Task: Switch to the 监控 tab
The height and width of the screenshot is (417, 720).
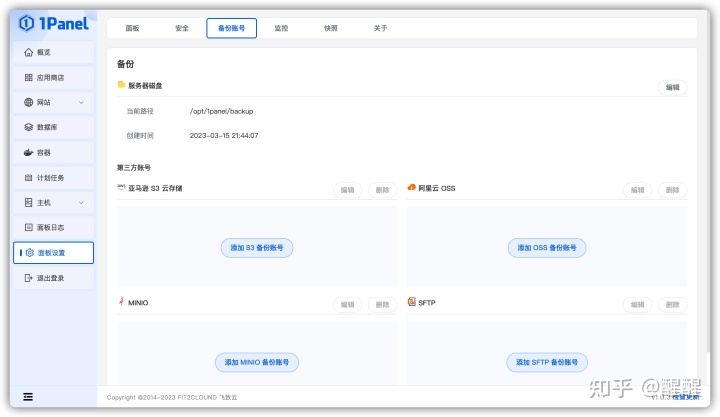Action: point(281,28)
